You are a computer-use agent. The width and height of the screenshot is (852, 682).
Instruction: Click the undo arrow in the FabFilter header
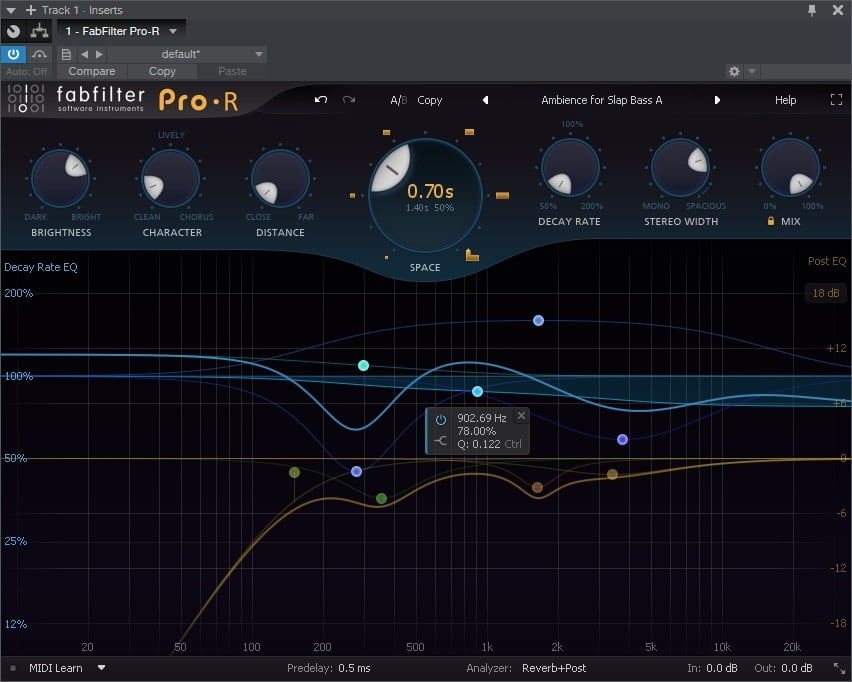pyautogui.click(x=321, y=99)
